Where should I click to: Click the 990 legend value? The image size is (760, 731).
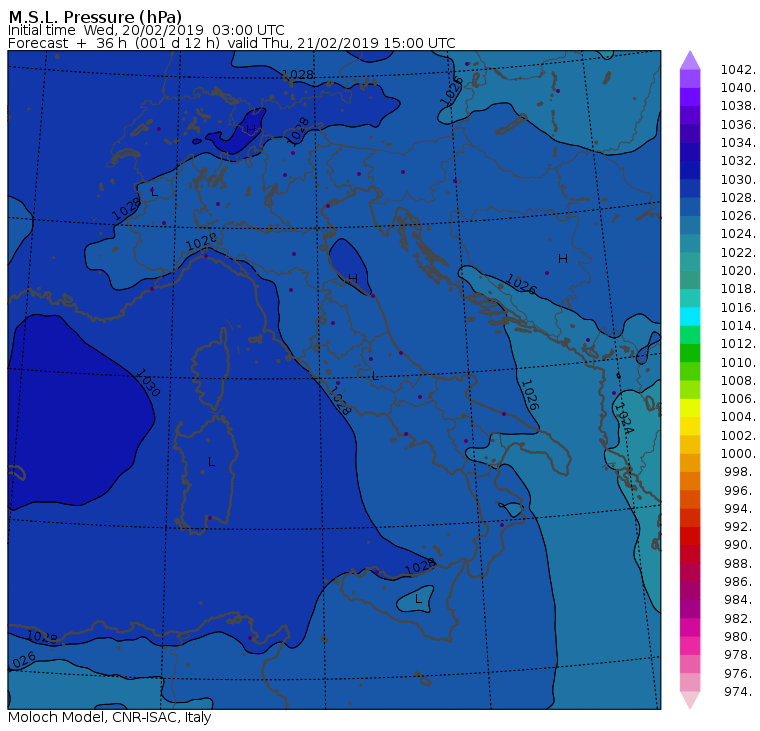click(x=740, y=544)
